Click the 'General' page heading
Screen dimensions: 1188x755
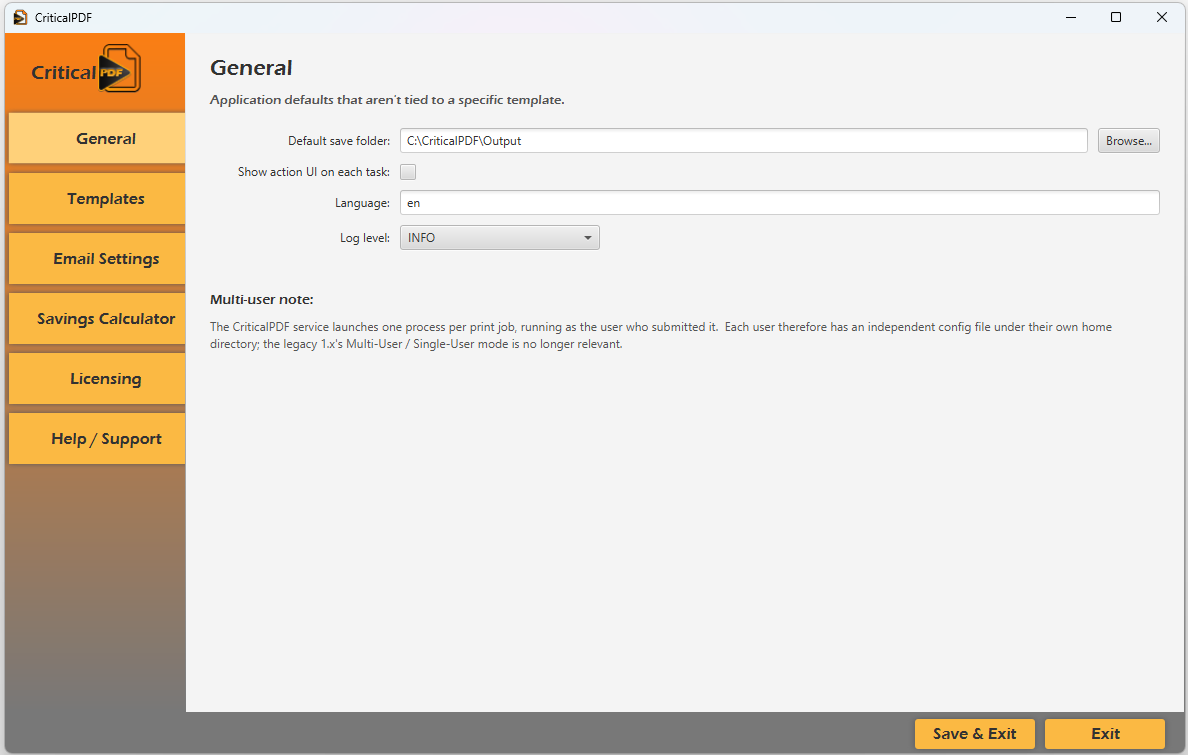click(x=251, y=67)
